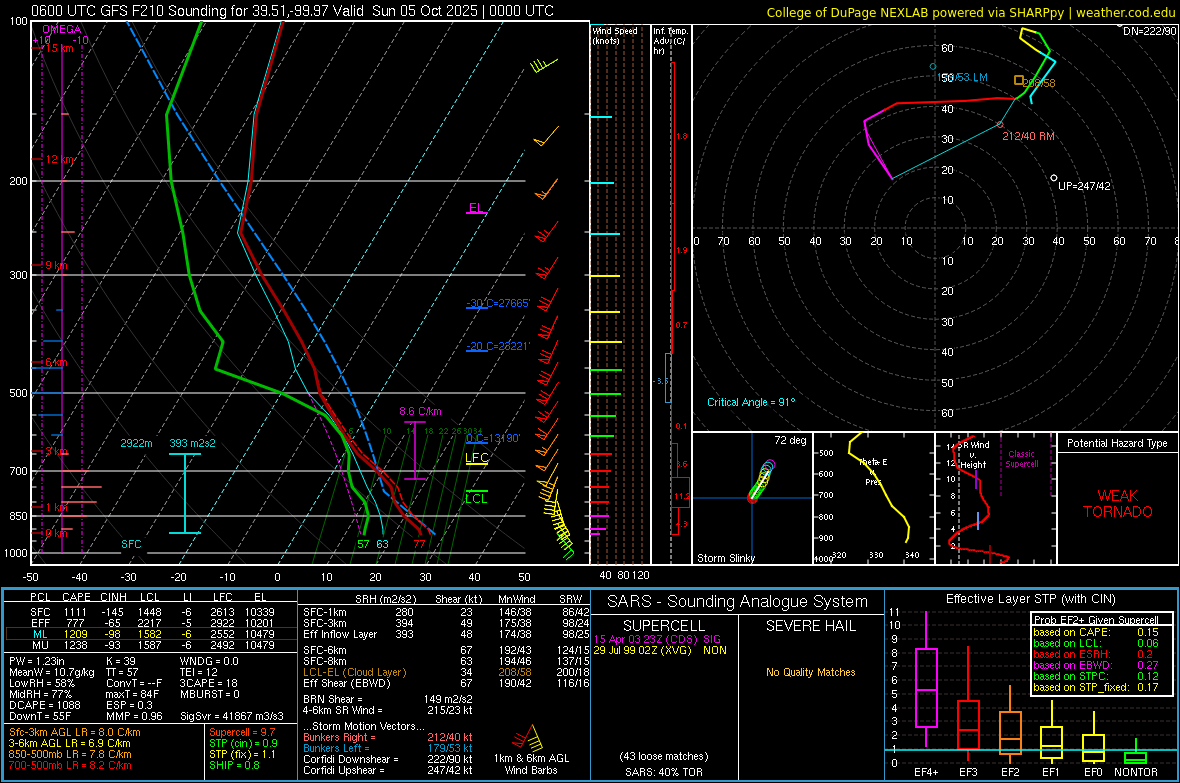
Task: Click the SARS: 40% TOR text
Action: 663,772
